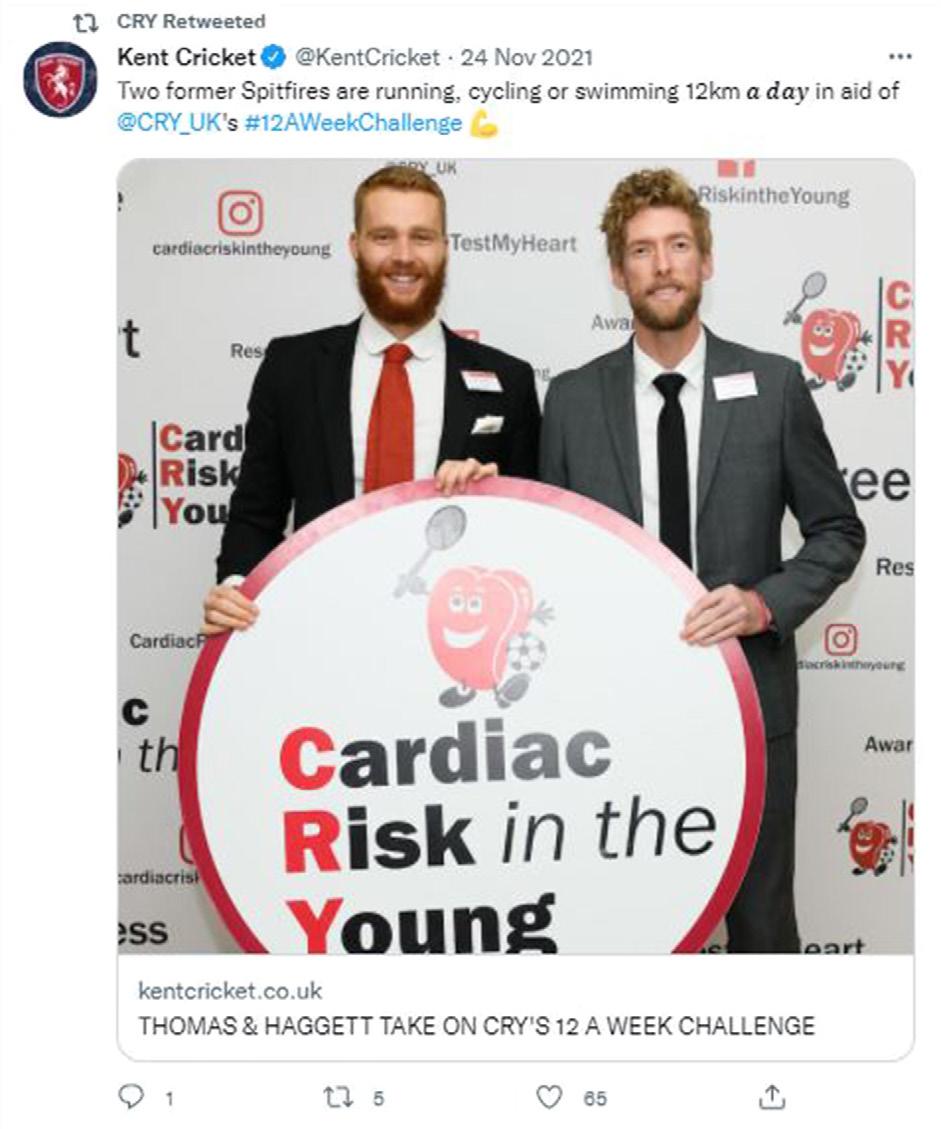Click the CRY Retweeted arrows icon
Image resolution: width=941 pixels, height=1129 pixels.
[x=86, y=23]
